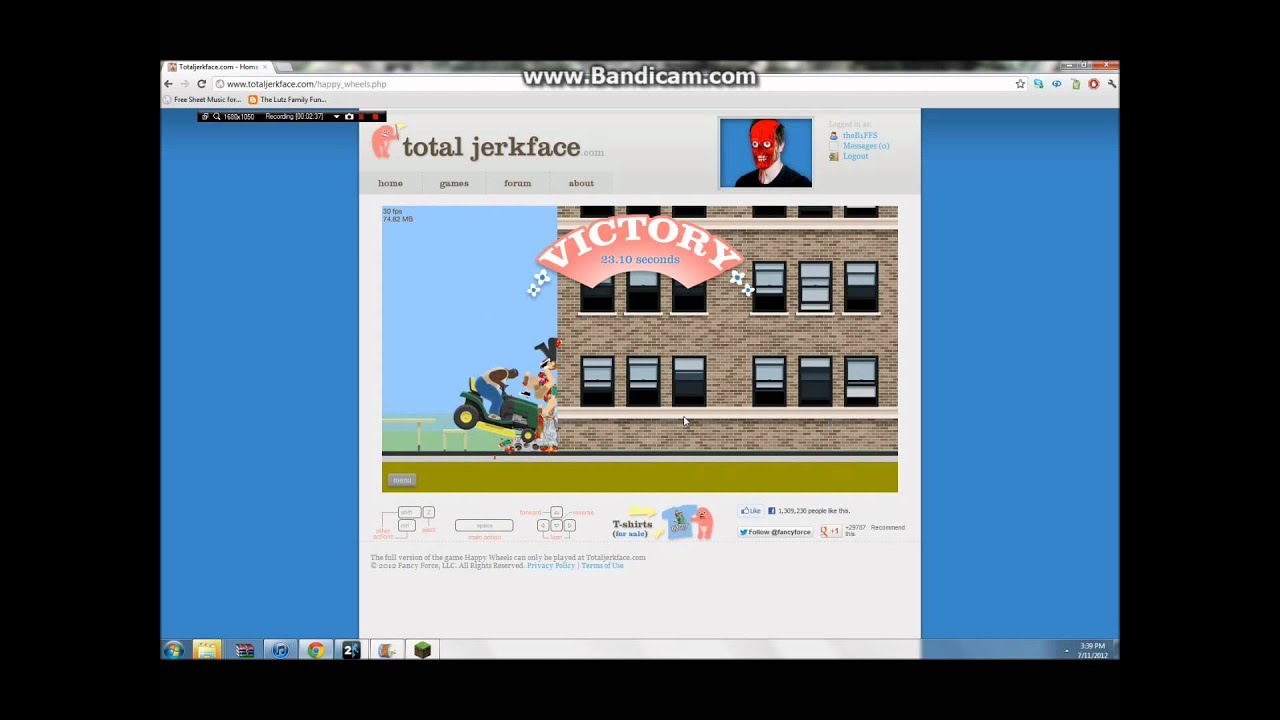Image resolution: width=1280 pixels, height=720 pixels.
Task: Reload the Totaljerkface page
Action: (x=201, y=84)
